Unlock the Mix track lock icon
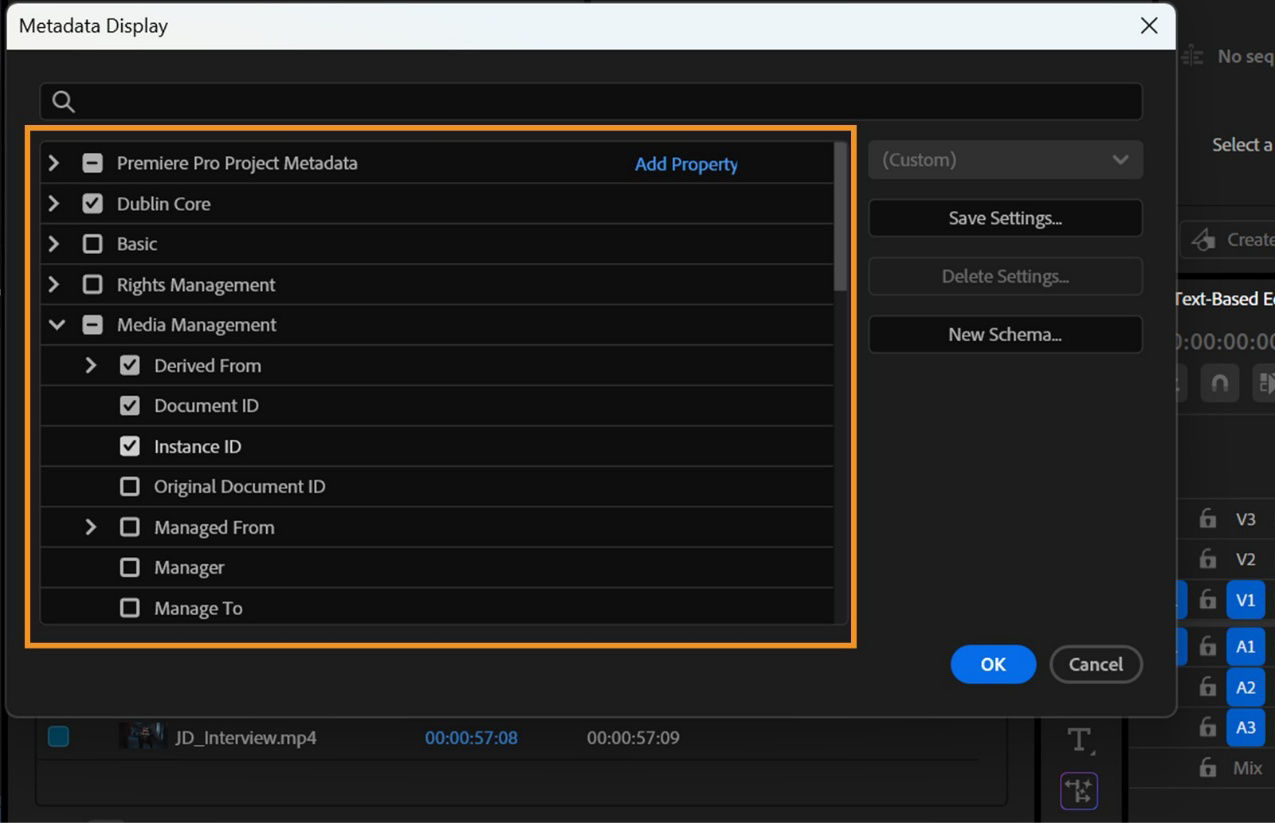Image resolution: width=1275 pixels, height=823 pixels. pos(1208,768)
